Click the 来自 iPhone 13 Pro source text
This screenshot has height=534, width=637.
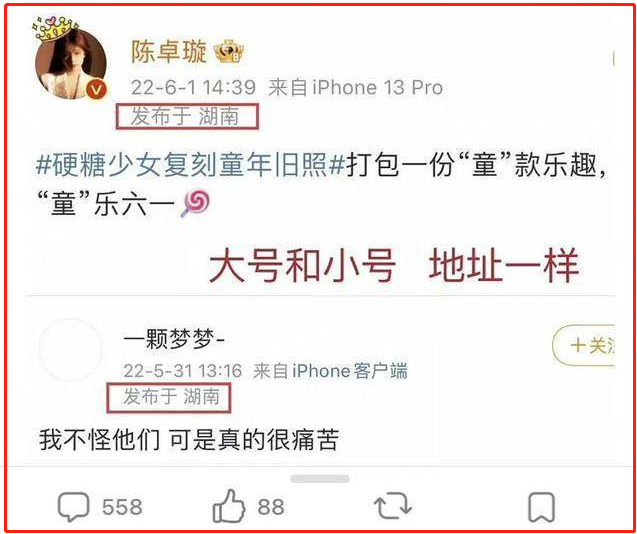355,88
